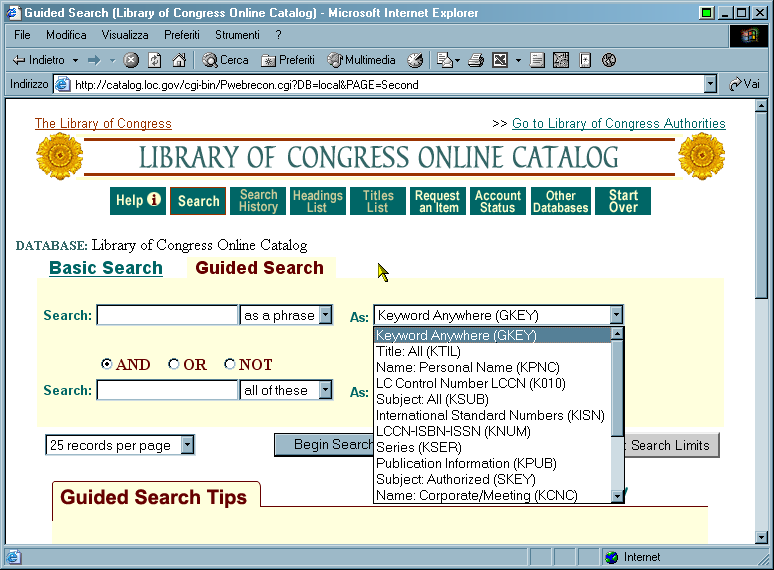Choose Series (KSER) option
The height and width of the screenshot is (570, 774).
[x=493, y=447]
